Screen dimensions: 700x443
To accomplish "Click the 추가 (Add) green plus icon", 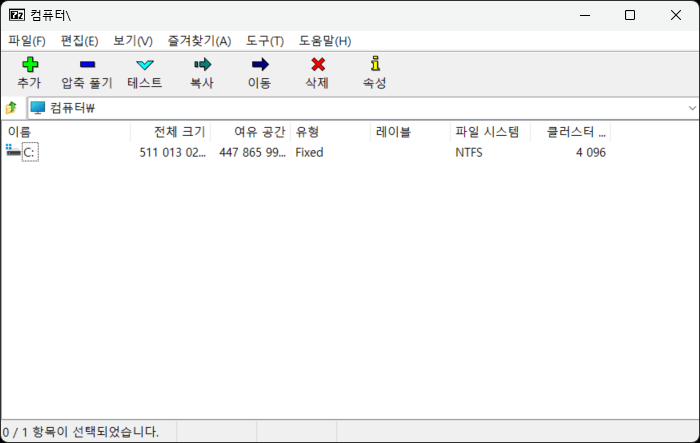I will pos(29,65).
